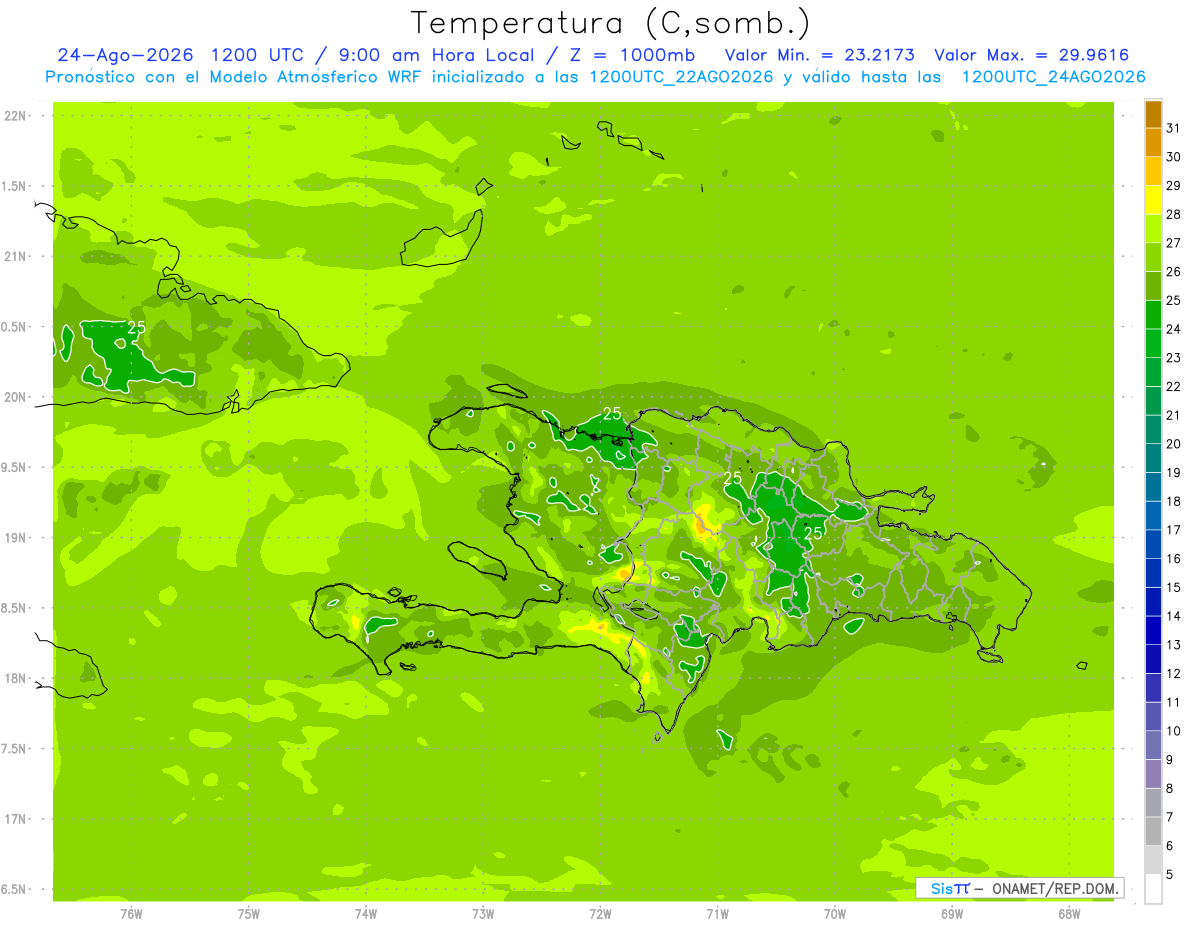Click the longitude axis label "74W"
Screen dimensions: 1200x927
(366, 914)
